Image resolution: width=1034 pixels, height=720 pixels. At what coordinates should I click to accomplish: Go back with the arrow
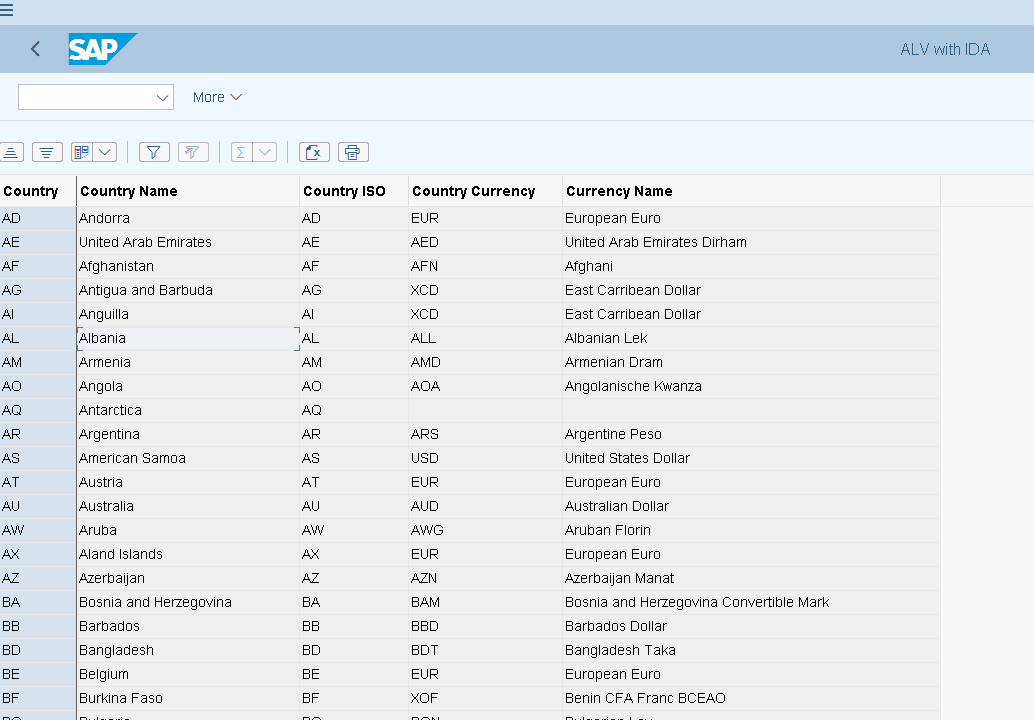click(36, 49)
